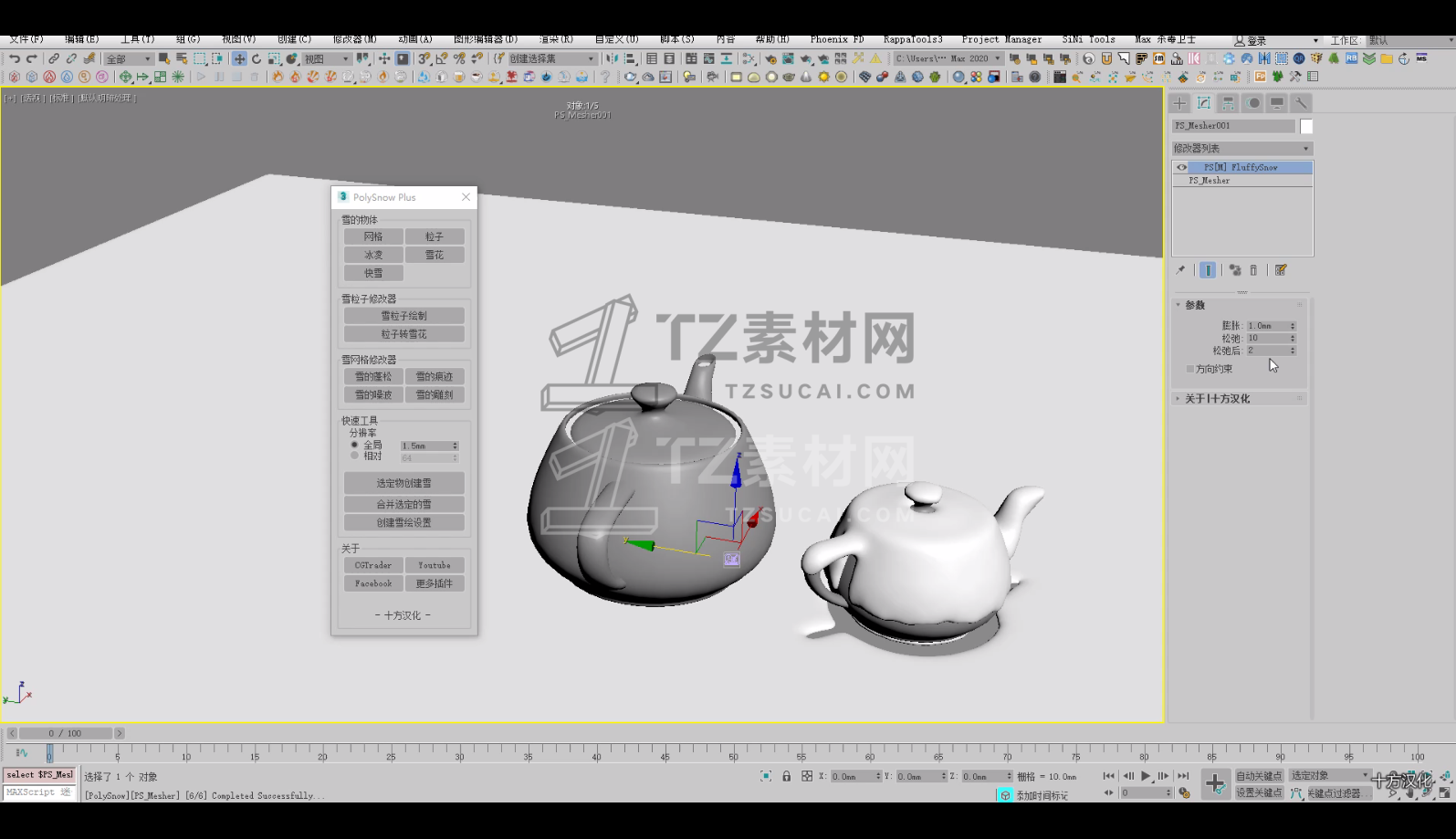Screen dimensions: 1456x839
Task: Click Remove modifier trash icon
Action: 1253,270
